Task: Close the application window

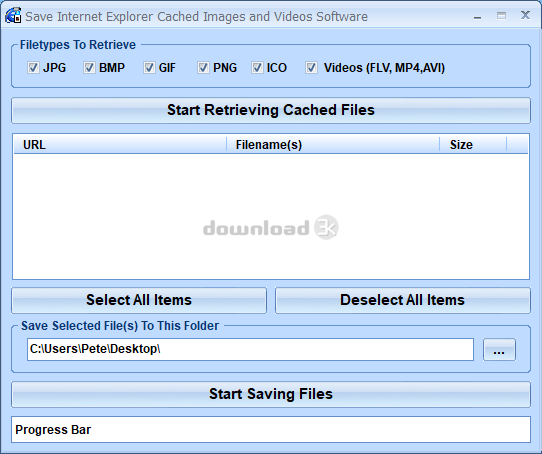Action: click(525, 16)
